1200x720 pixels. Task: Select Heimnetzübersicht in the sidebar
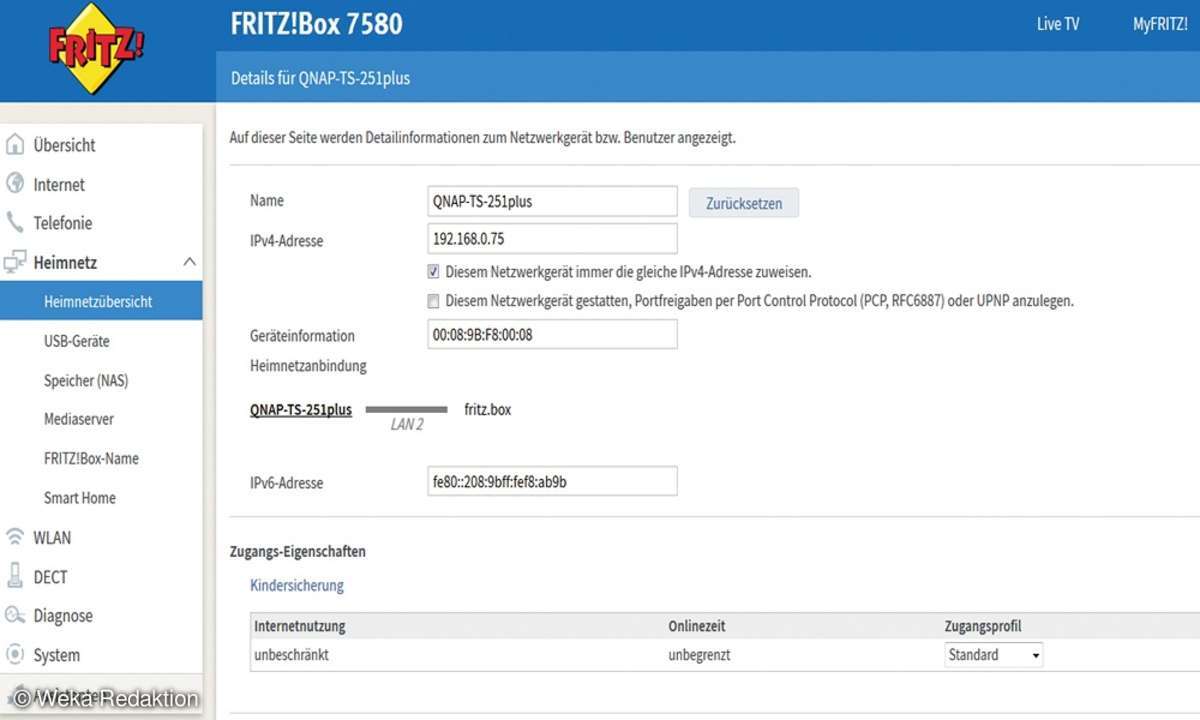pos(98,301)
